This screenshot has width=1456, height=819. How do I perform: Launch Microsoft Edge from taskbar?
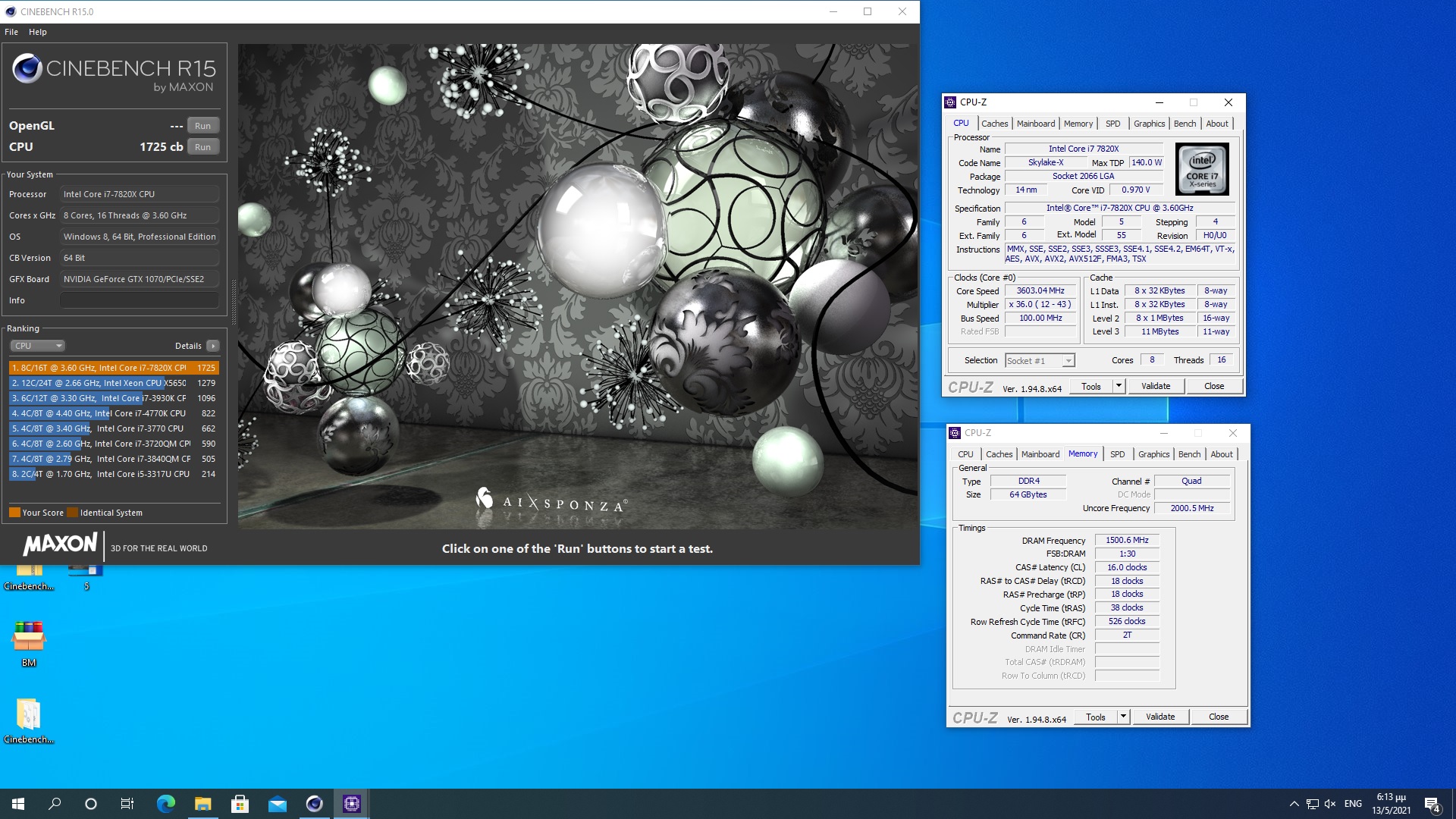click(165, 804)
